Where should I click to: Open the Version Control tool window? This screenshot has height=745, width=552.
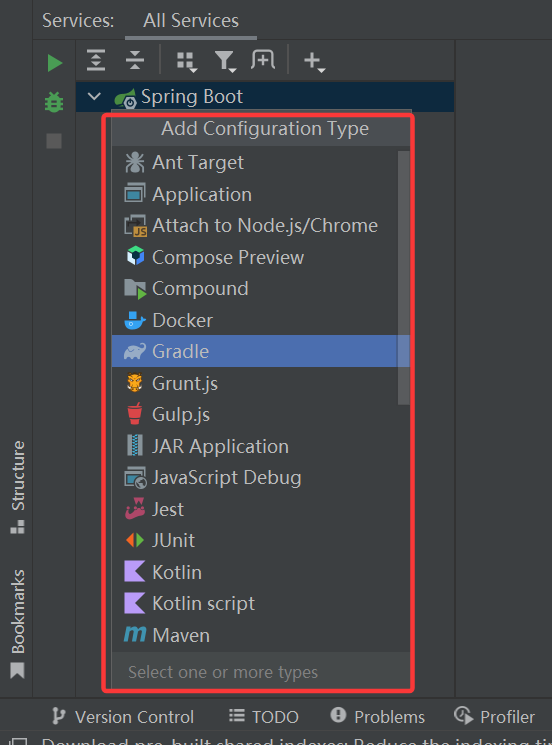(123, 716)
